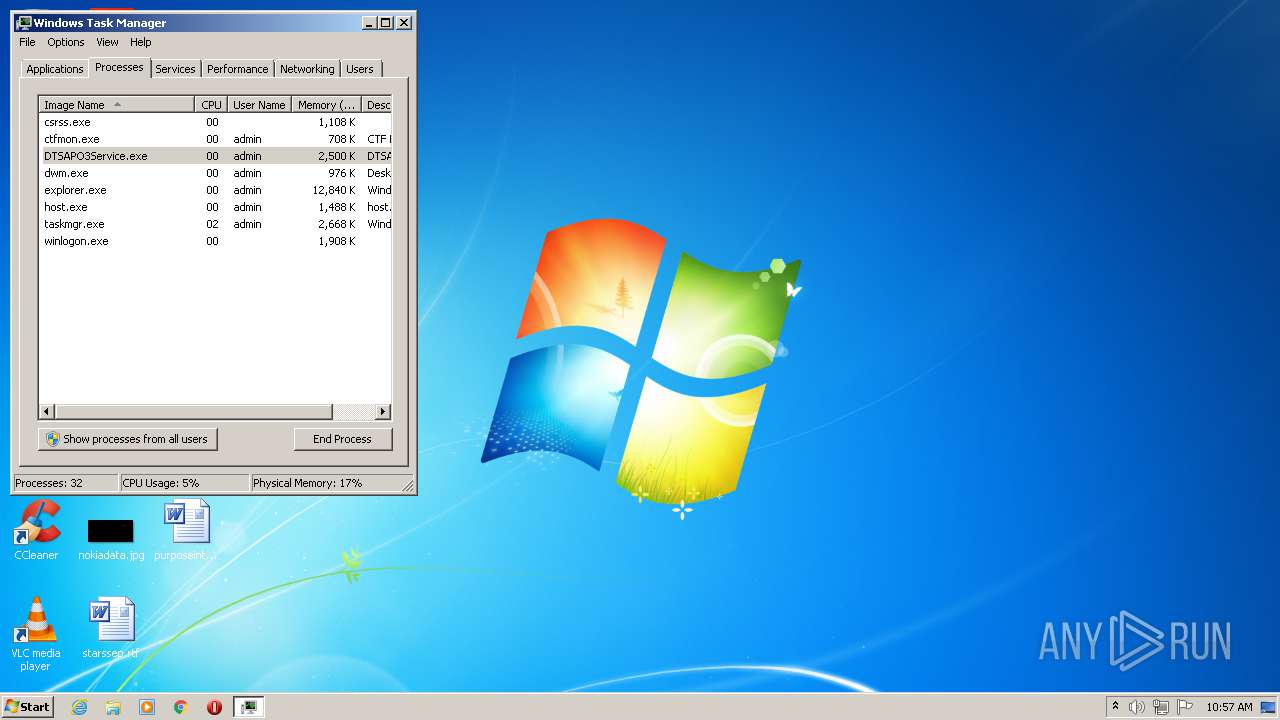Sort processes by Memory column

[x=326, y=105]
